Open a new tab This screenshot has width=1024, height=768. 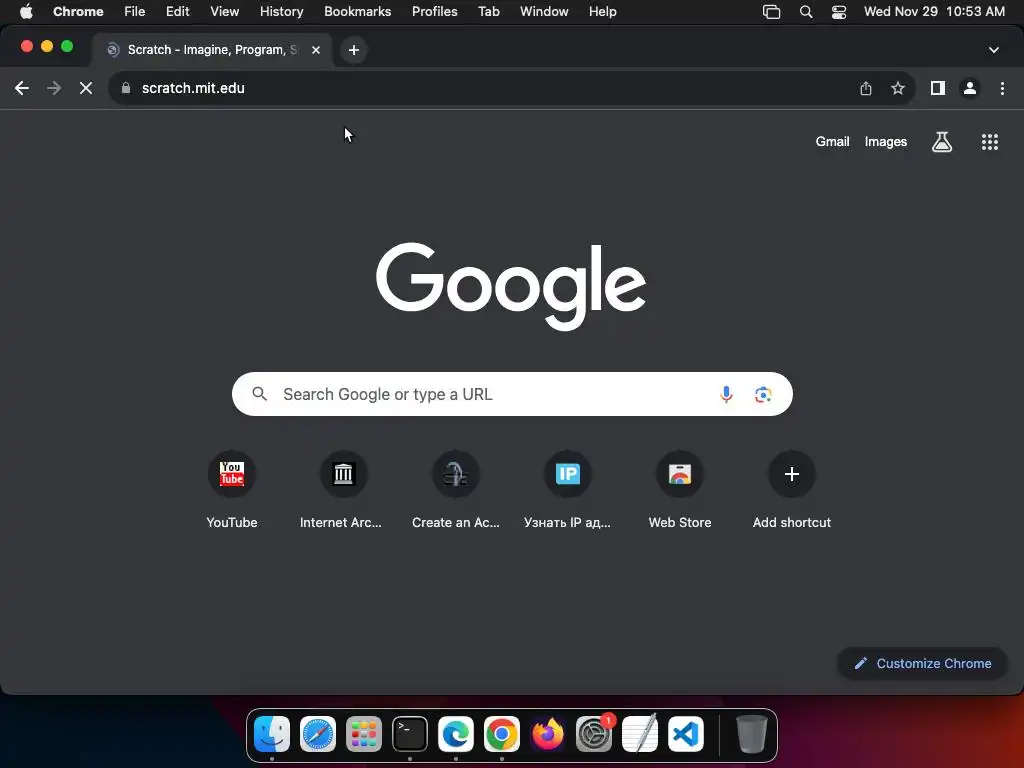354,50
